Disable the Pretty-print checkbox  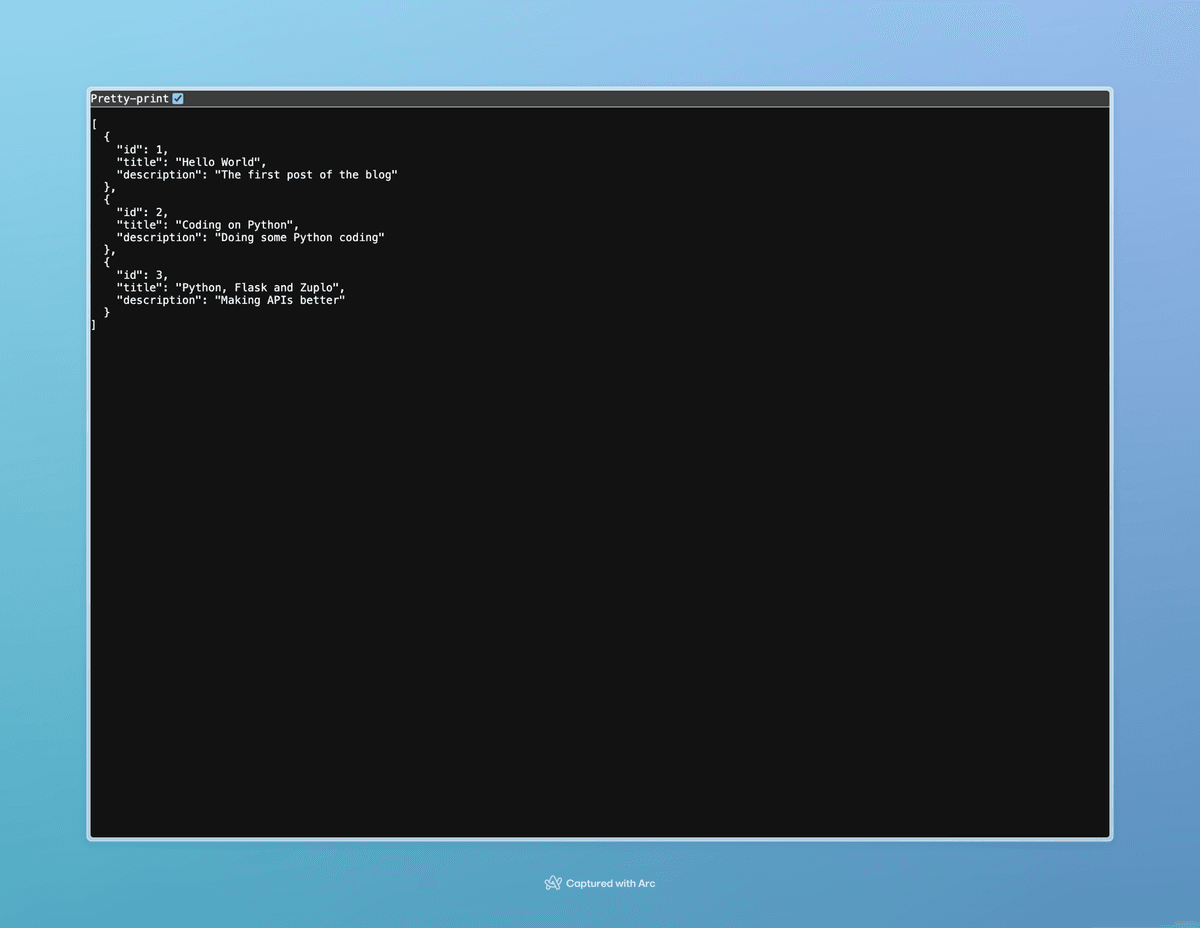tap(178, 98)
